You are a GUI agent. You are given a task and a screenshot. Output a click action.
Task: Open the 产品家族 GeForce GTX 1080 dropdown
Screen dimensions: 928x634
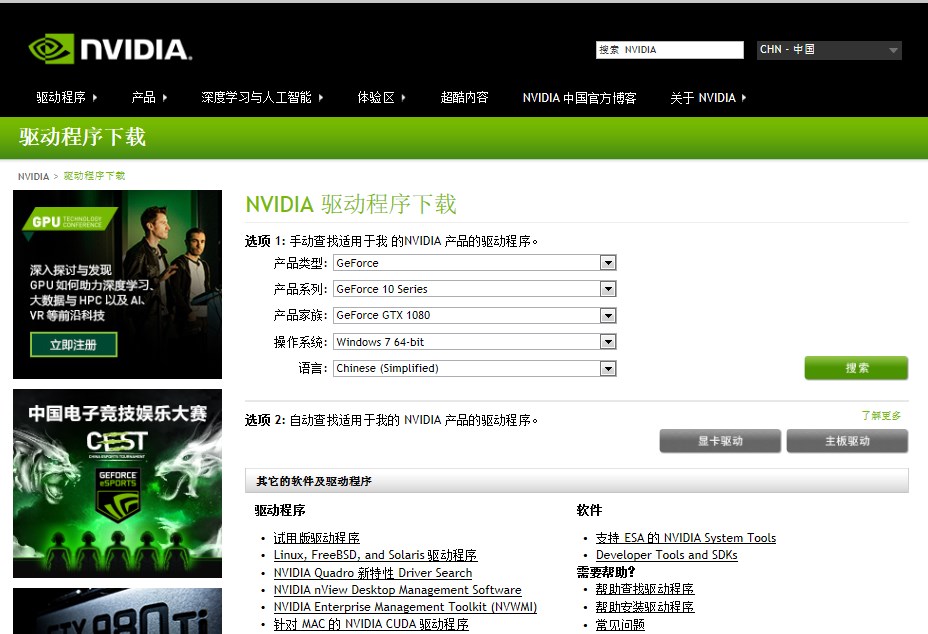475,316
